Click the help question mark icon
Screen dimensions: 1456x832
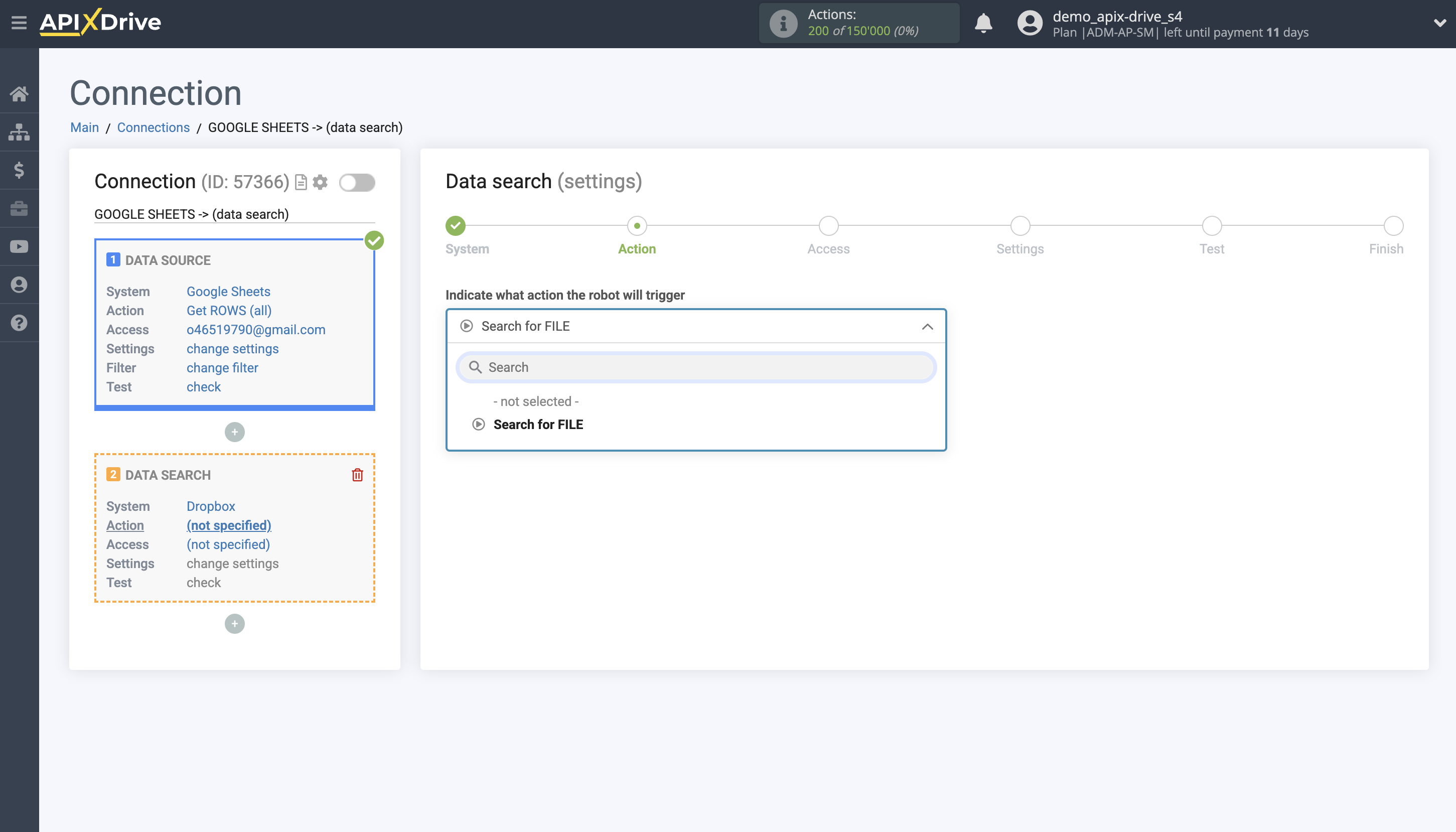point(19,322)
